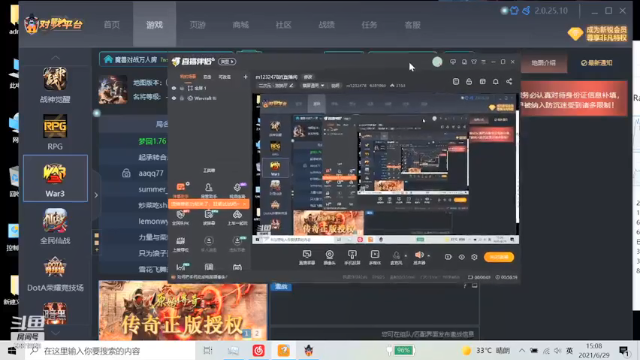The height and width of the screenshot is (360, 640).
Task: Click the user avatar in streaming companion title bar
Action: tap(437, 62)
